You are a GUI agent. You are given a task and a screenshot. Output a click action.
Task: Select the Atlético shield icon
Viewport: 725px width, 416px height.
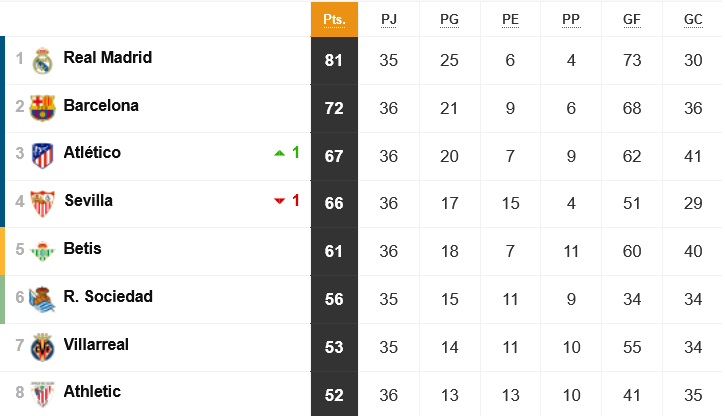pos(42,156)
